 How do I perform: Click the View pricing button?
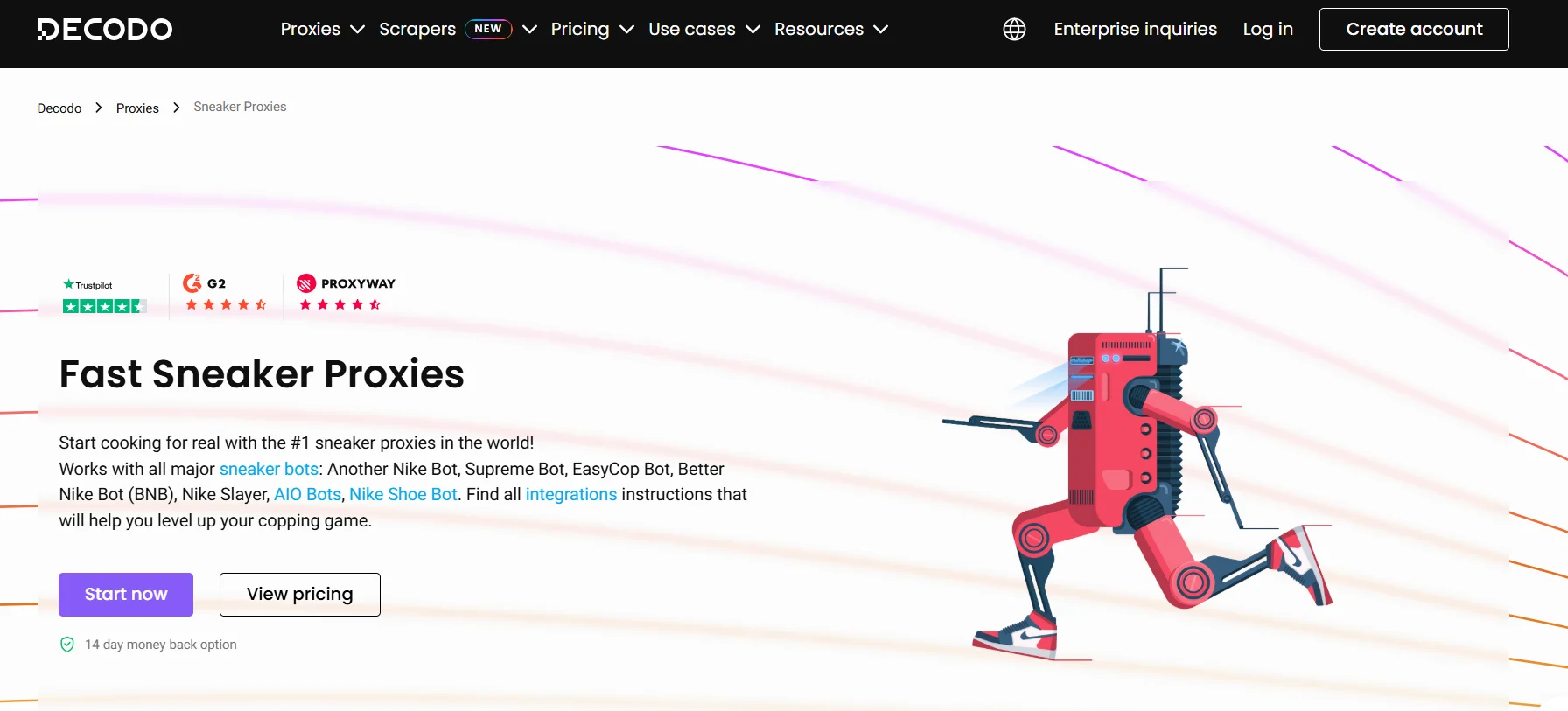click(x=300, y=595)
